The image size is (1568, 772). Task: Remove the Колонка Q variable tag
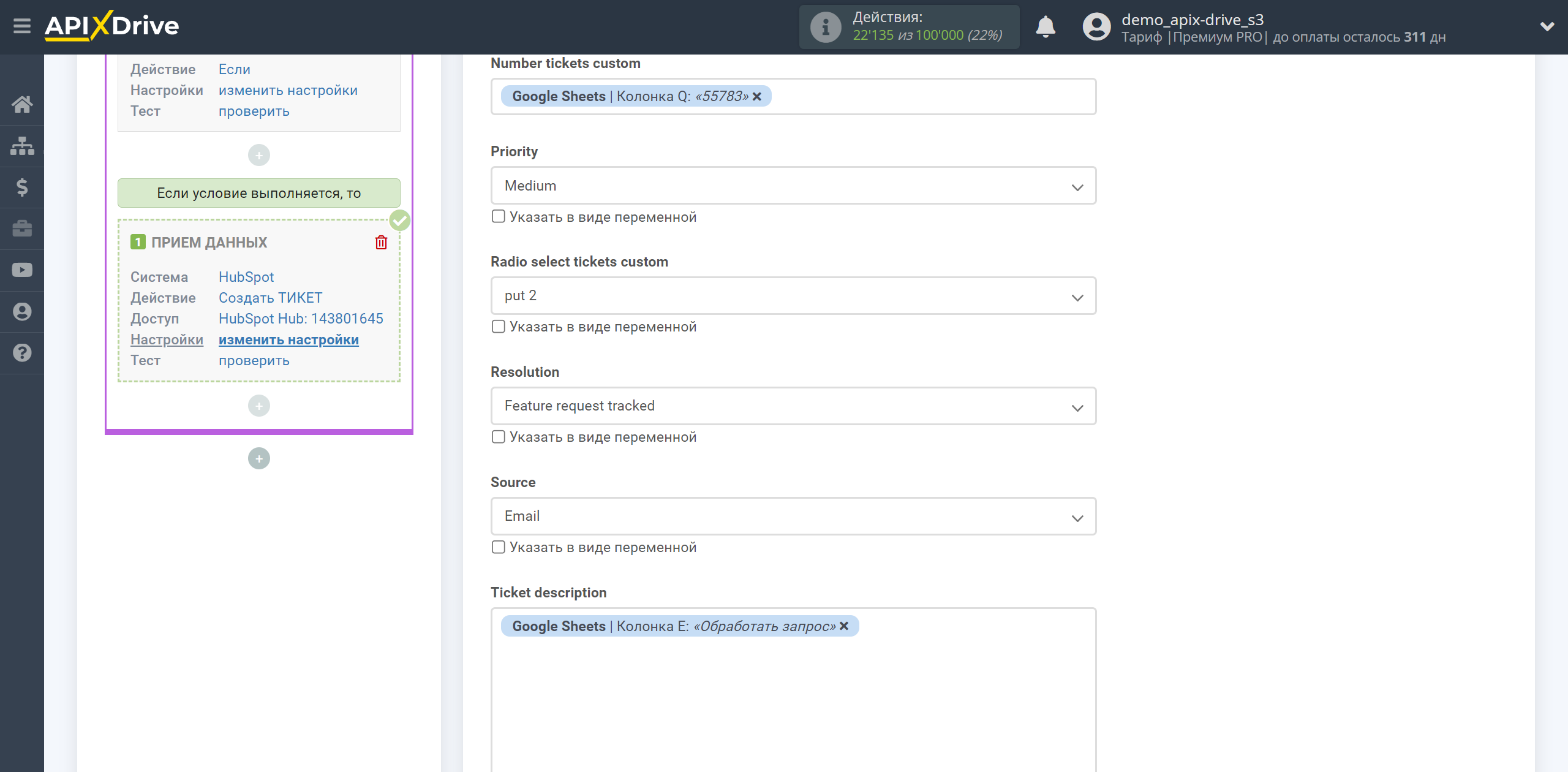pyautogui.click(x=757, y=97)
